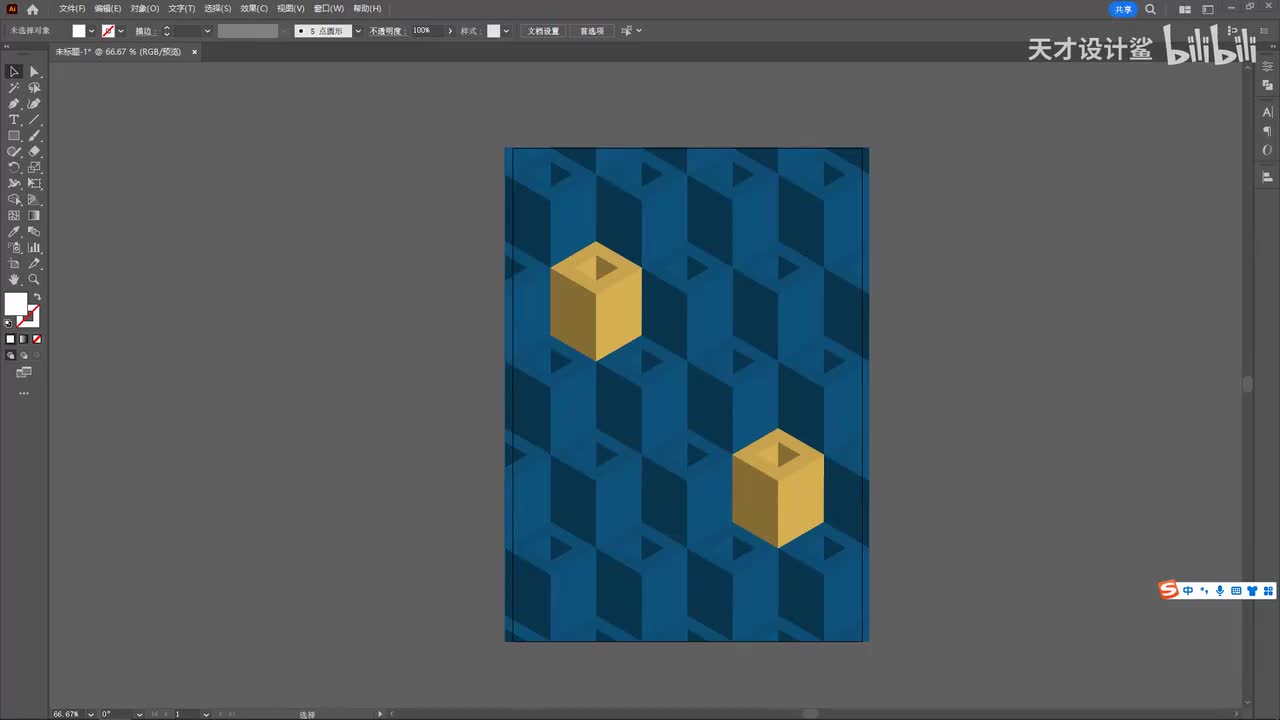Viewport: 1280px width, 720px height.
Task: Open the rotation angle dropdown at bottom
Action: point(139,714)
